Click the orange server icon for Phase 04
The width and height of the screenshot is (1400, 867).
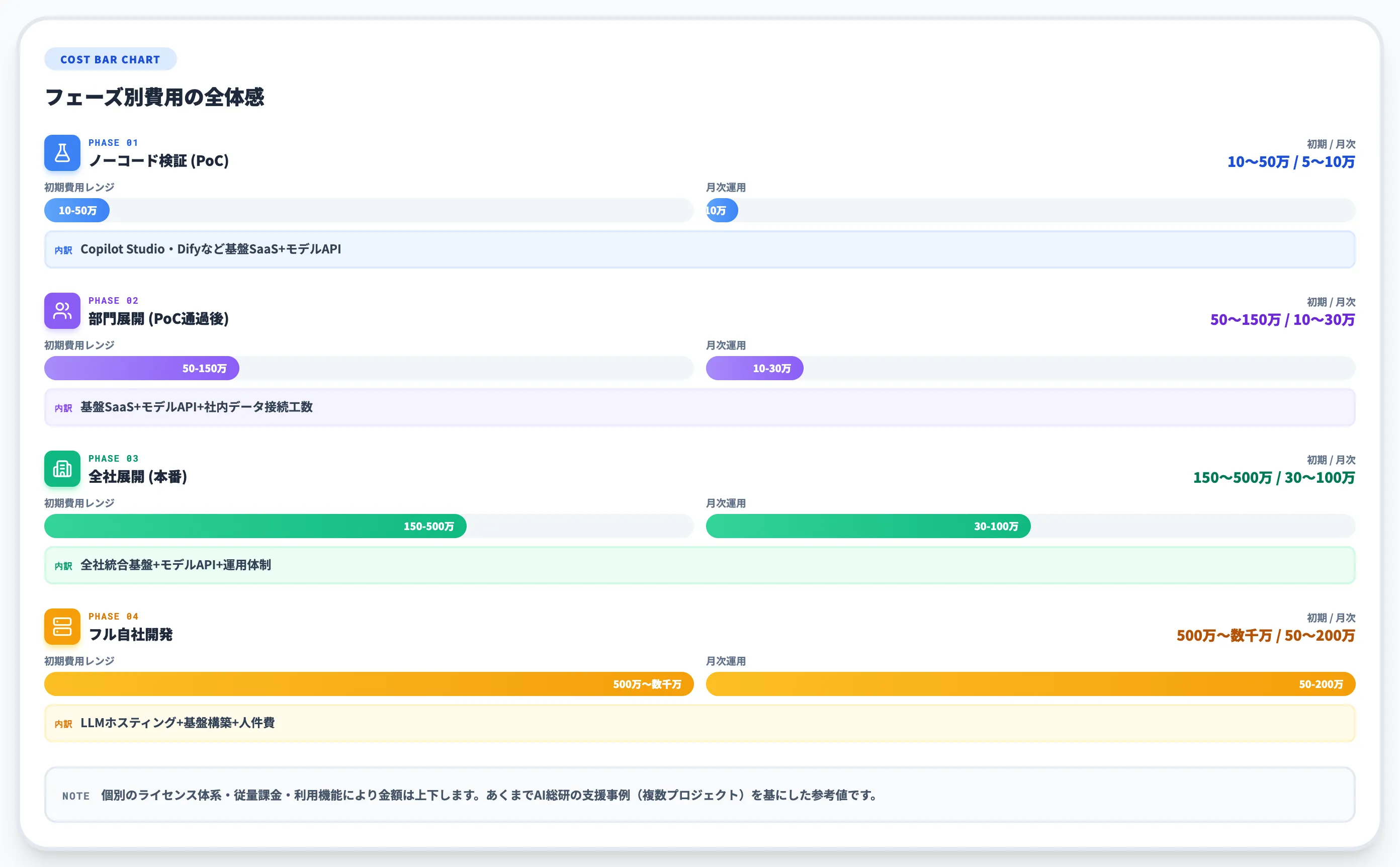(x=62, y=627)
